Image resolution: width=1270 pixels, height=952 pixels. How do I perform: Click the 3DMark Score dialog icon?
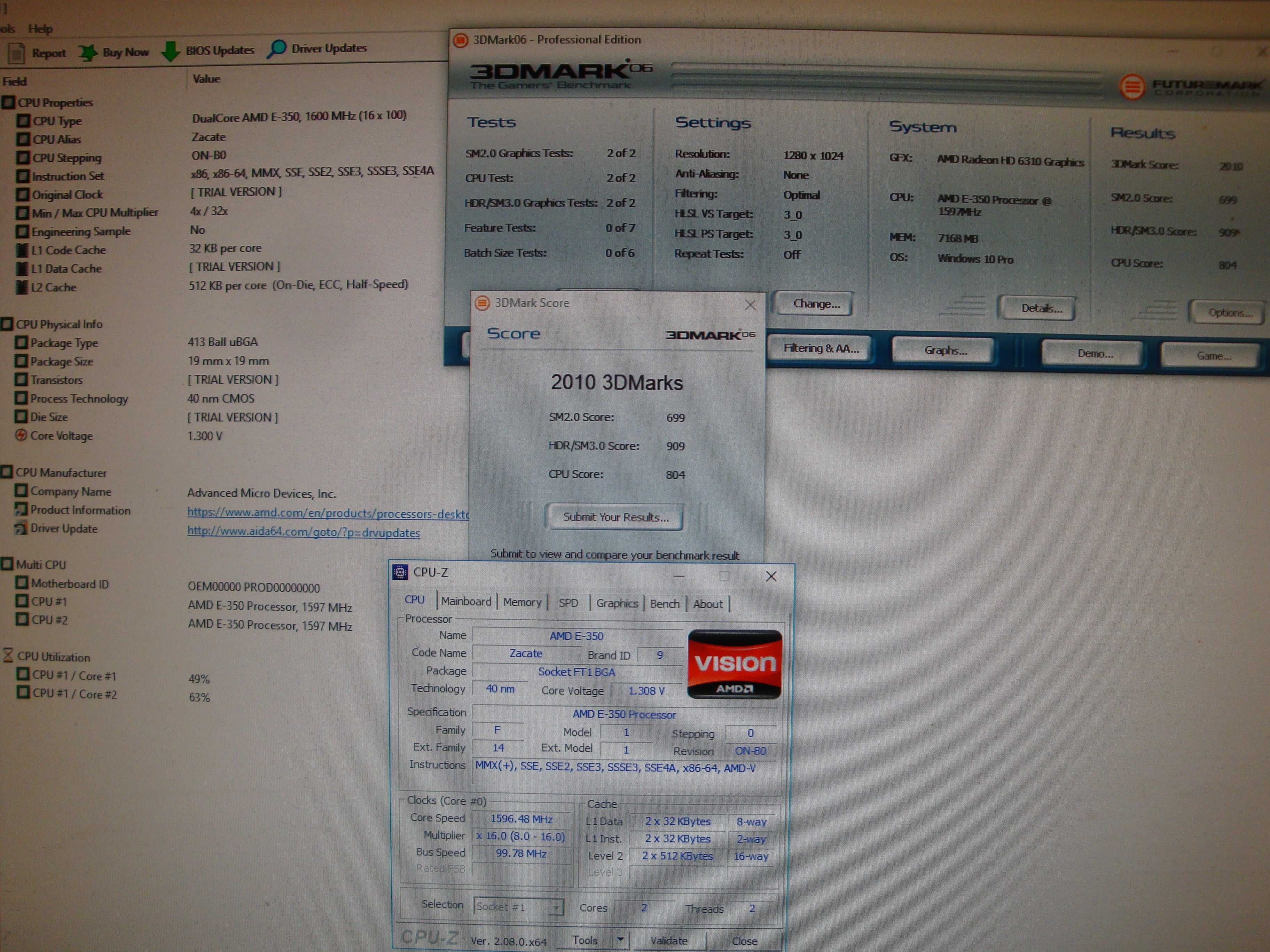point(482,302)
